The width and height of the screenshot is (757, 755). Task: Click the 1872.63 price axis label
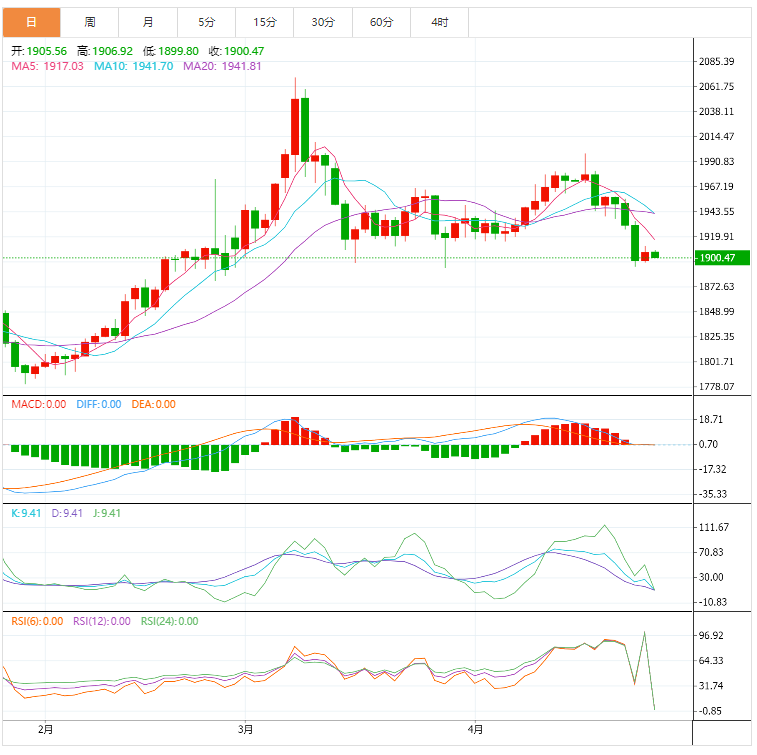pyautogui.click(x=716, y=287)
